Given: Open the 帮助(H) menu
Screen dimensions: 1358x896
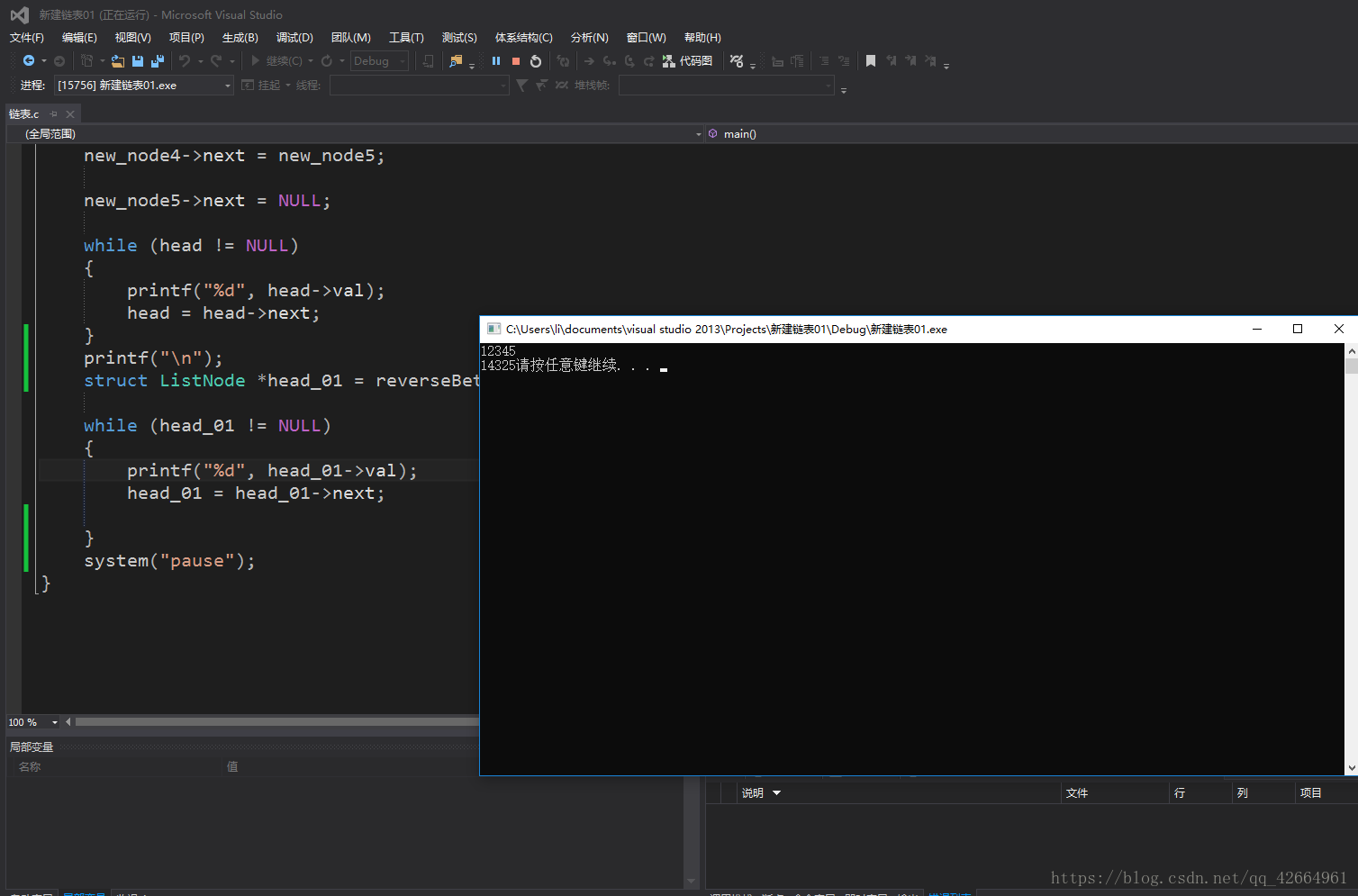Looking at the screenshot, I should tap(702, 37).
